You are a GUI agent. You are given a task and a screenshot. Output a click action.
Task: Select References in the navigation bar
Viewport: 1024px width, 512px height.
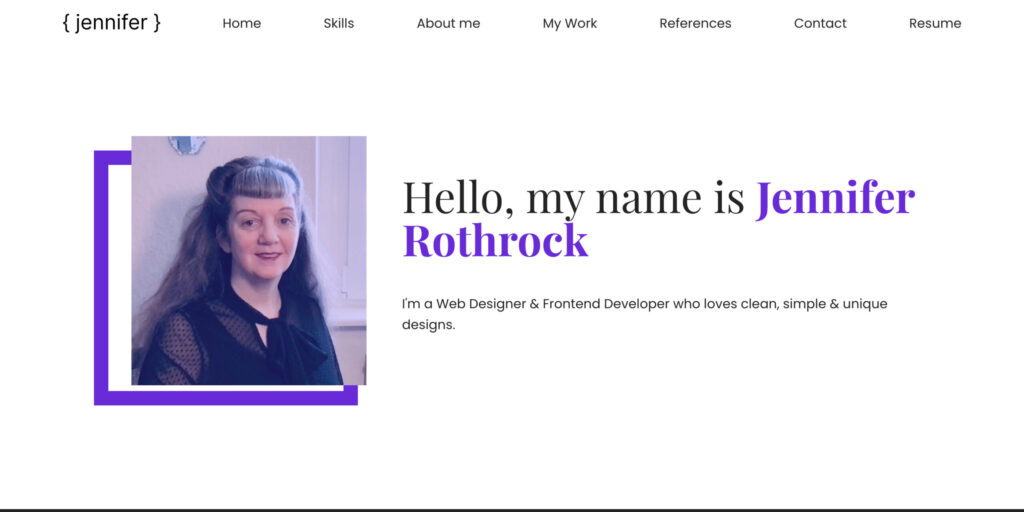tap(695, 23)
